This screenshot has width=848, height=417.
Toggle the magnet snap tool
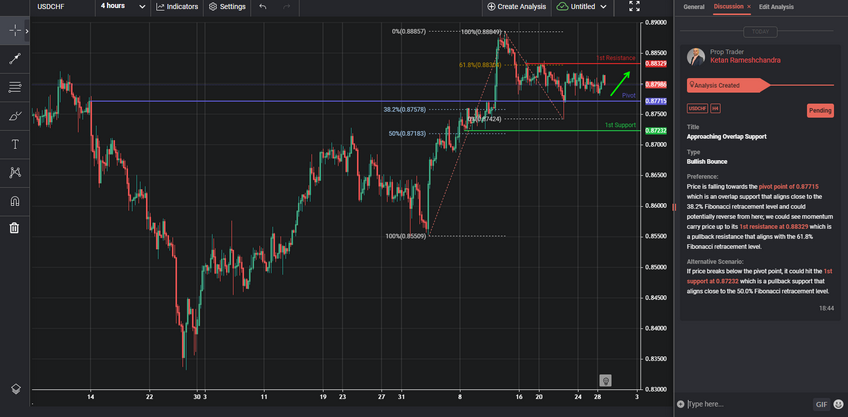tap(15, 201)
